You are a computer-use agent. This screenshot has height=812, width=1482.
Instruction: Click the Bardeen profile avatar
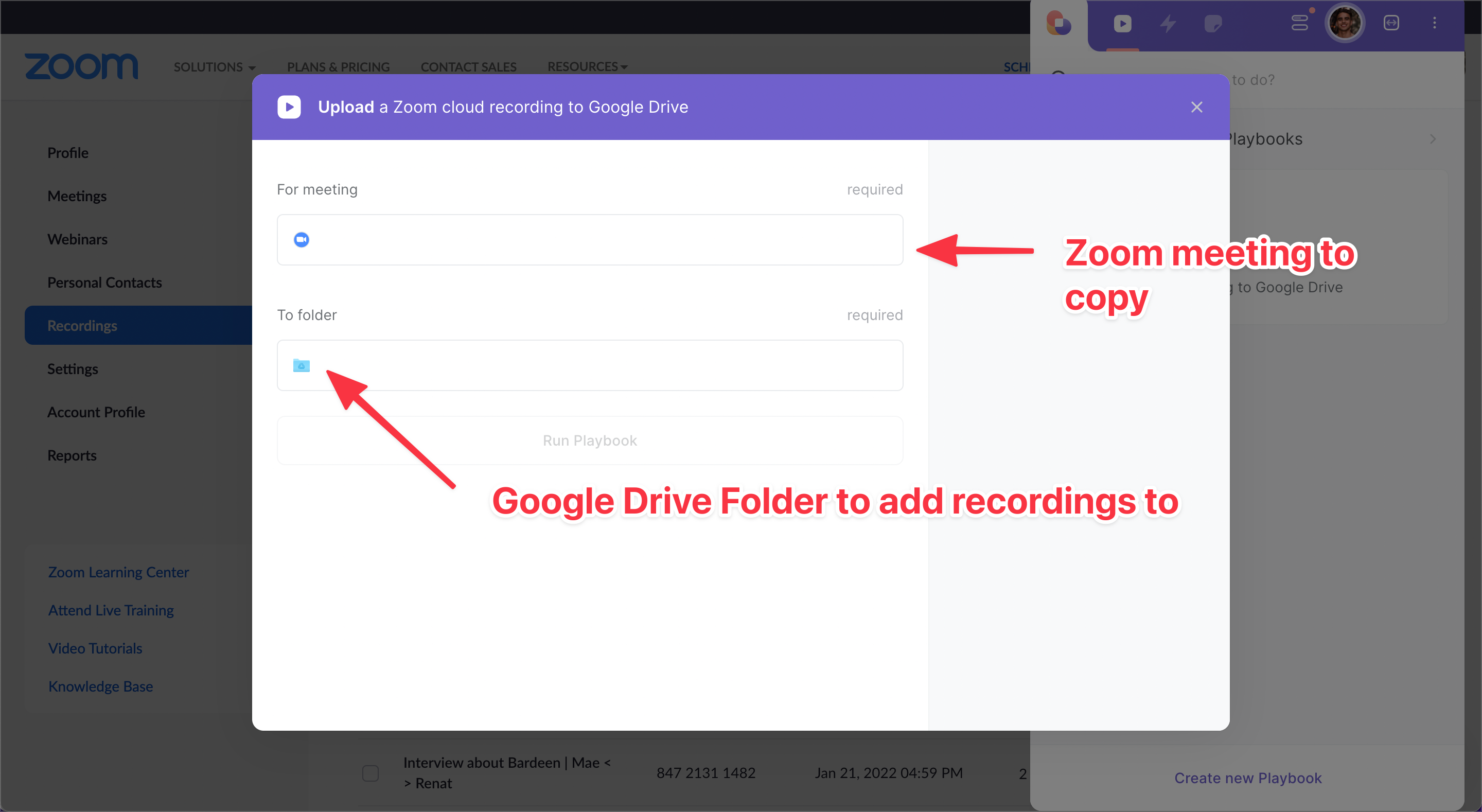1345,23
